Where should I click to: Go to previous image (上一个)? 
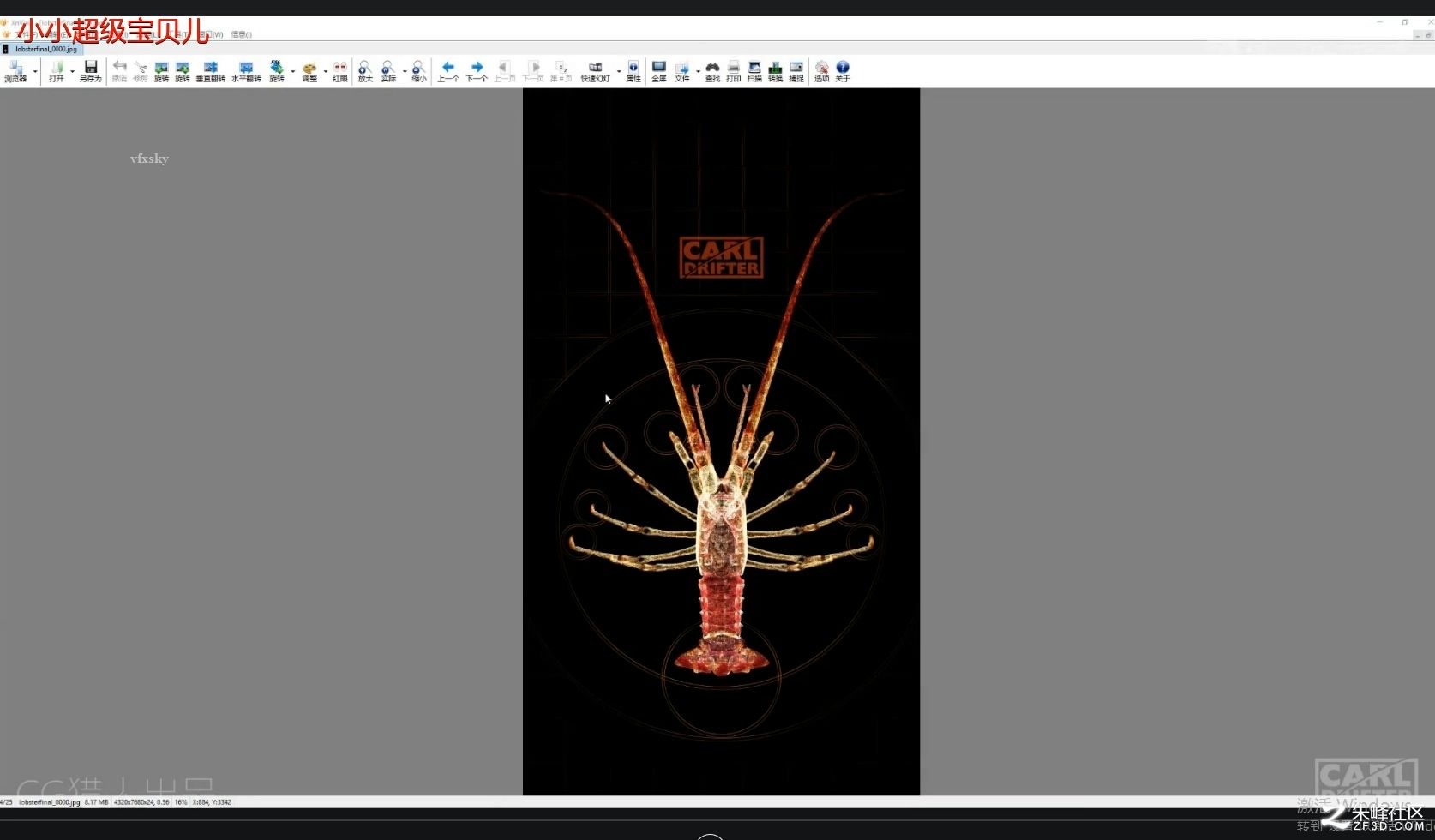(x=448, y=71)
